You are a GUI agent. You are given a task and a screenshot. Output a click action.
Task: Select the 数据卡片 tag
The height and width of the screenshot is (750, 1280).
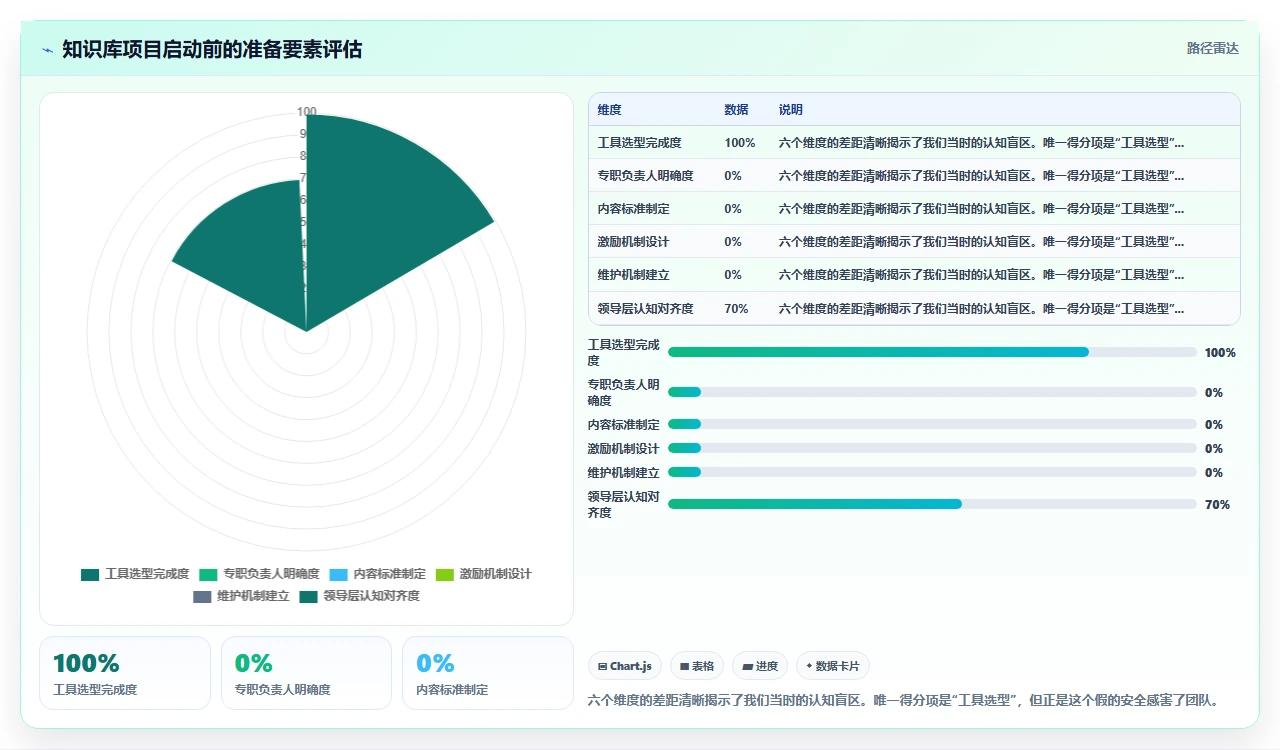click(833, 666)
